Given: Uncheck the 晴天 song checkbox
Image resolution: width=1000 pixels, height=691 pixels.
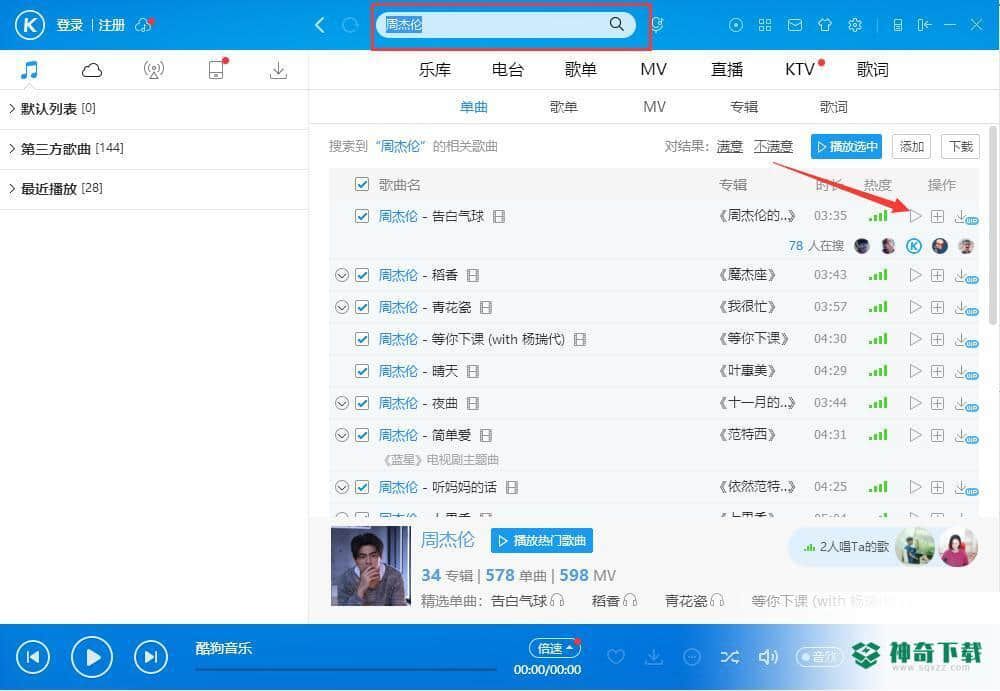Looking at the screenshot, I should (362, 371).
